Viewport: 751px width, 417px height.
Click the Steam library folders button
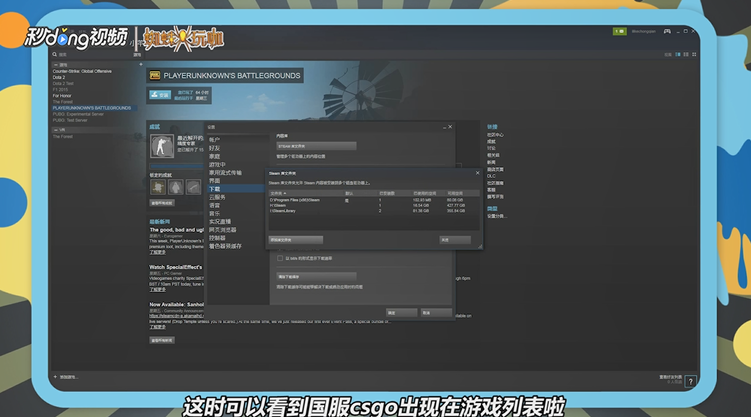point(316,146)
